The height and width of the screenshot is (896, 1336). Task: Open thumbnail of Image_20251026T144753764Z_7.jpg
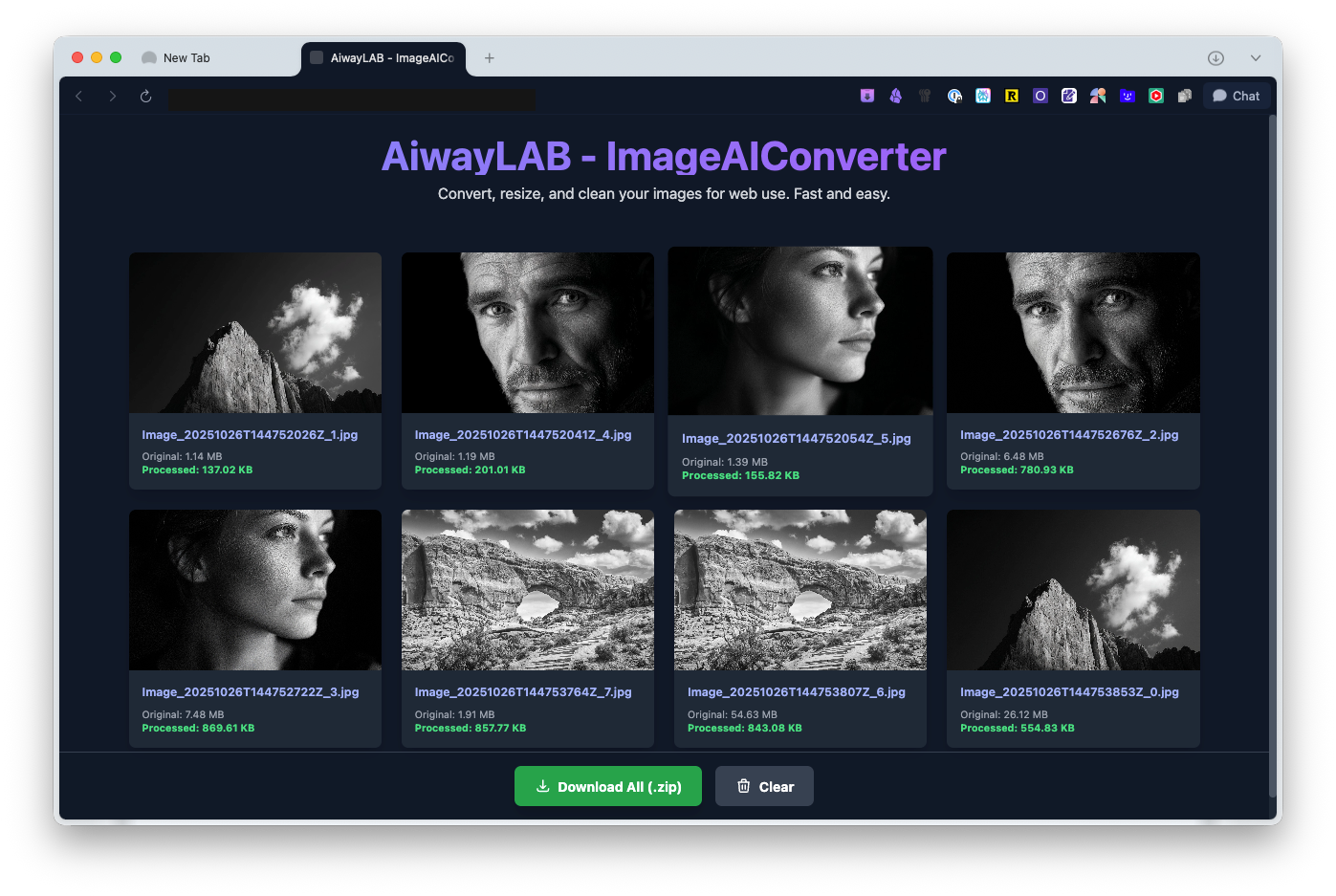(x=528, y=590)
